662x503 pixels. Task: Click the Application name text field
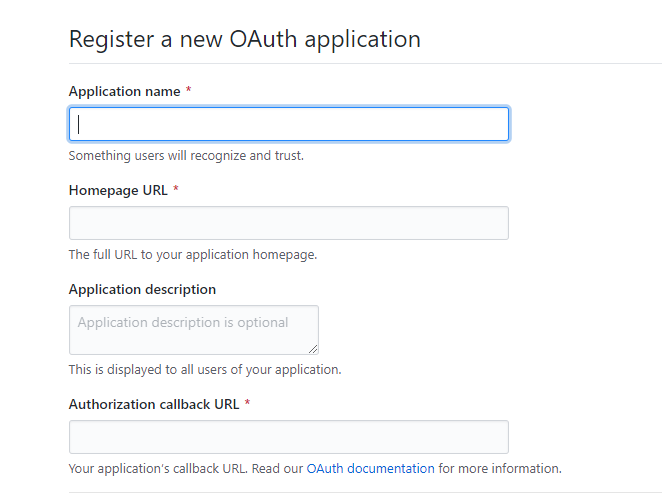coord(288,124)
